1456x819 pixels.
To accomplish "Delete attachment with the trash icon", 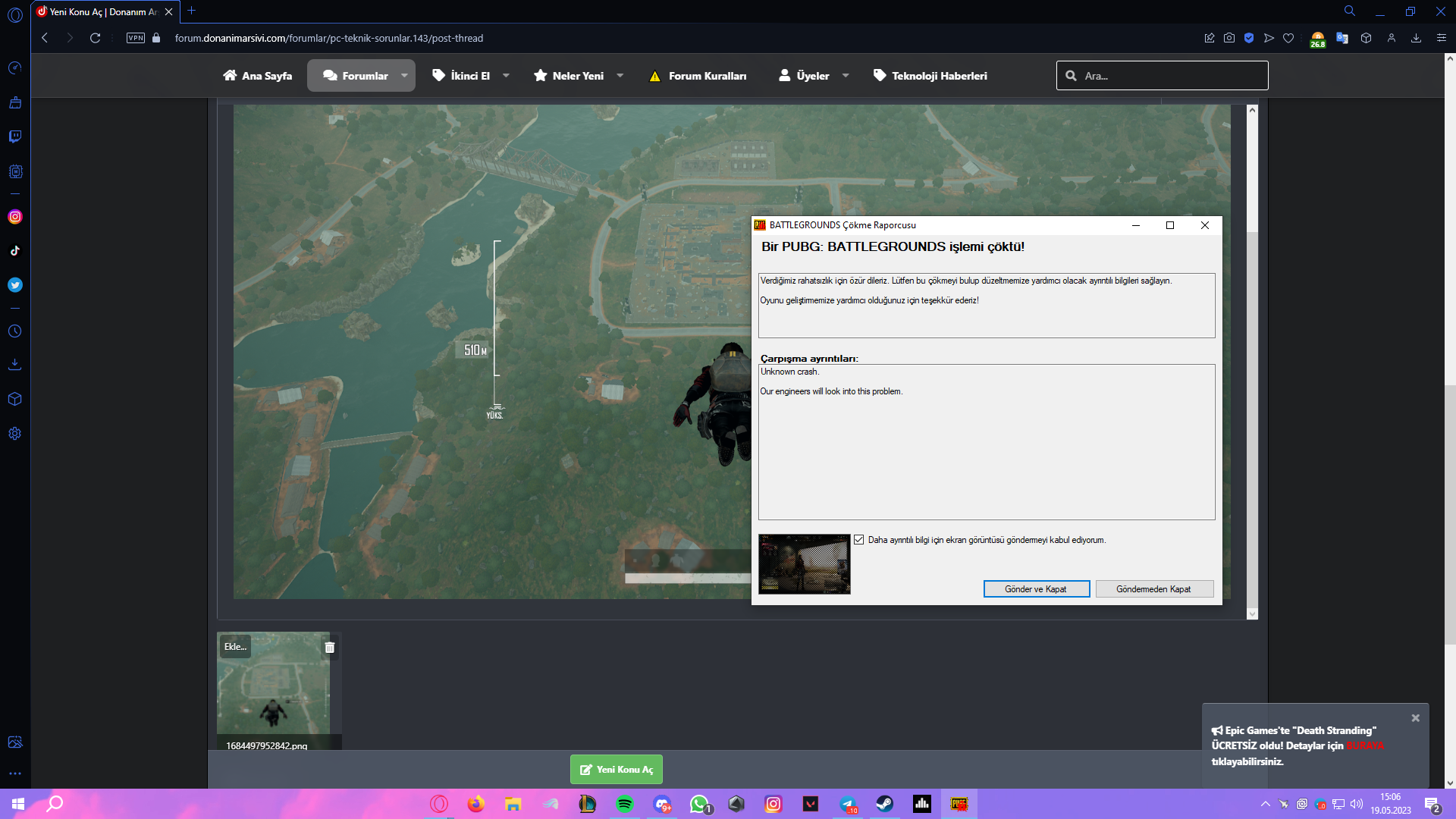I will pos(330,648).
